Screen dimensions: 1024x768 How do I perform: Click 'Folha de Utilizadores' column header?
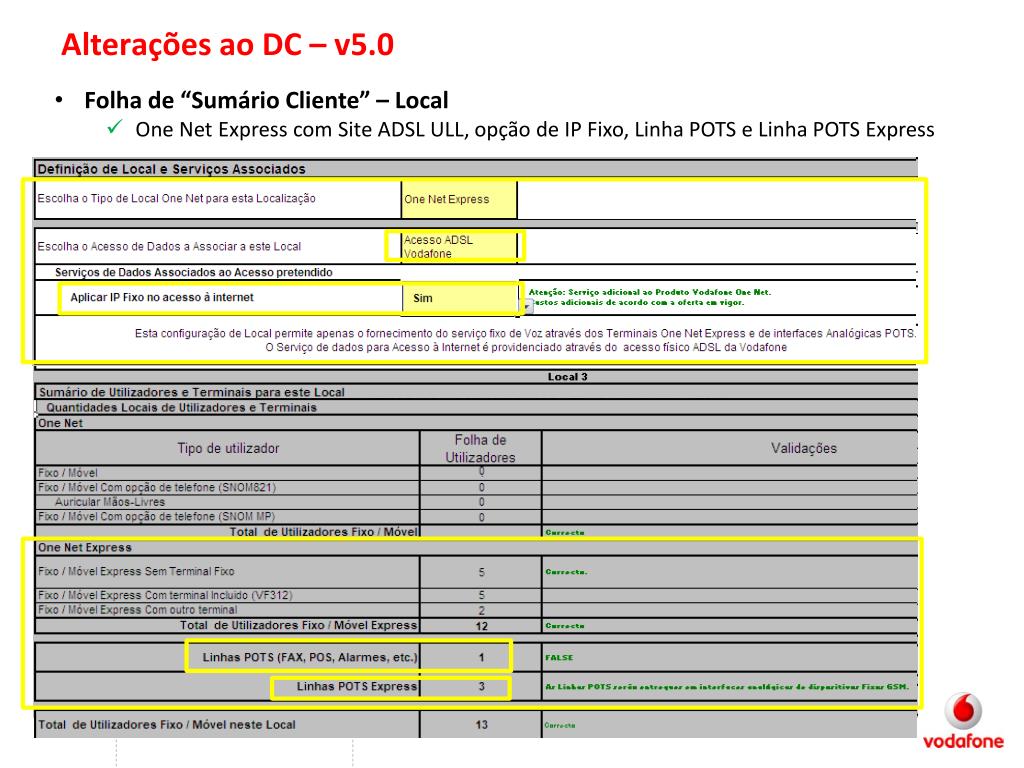tap(481, 449)
